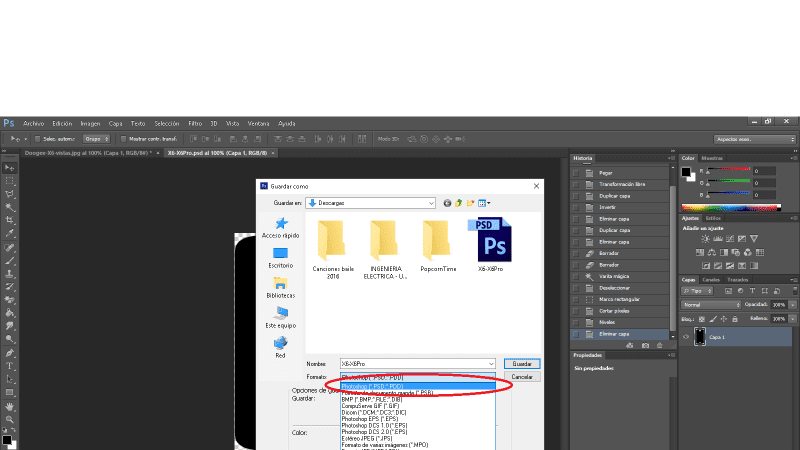Click the Guardar button
This screenshot has width=800, height=450.
(522, 364)
